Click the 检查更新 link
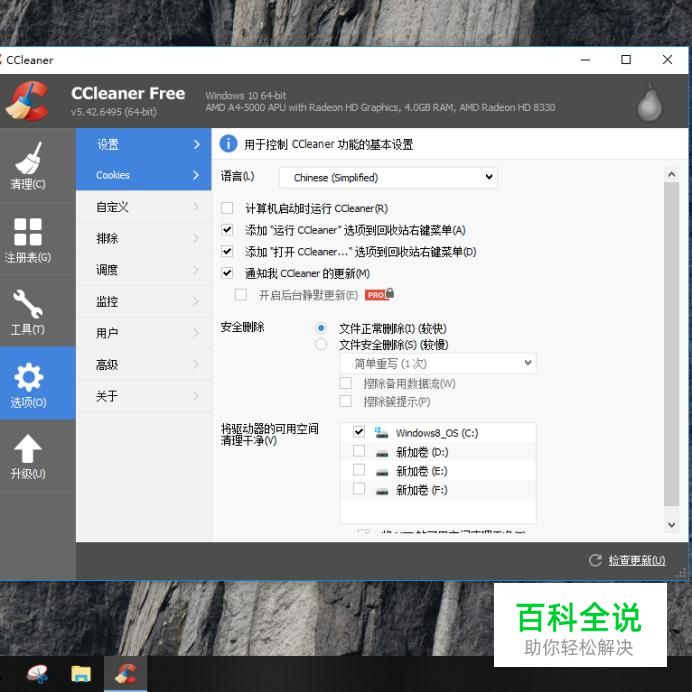Screen dimensions: 692x692 (637, 560)
